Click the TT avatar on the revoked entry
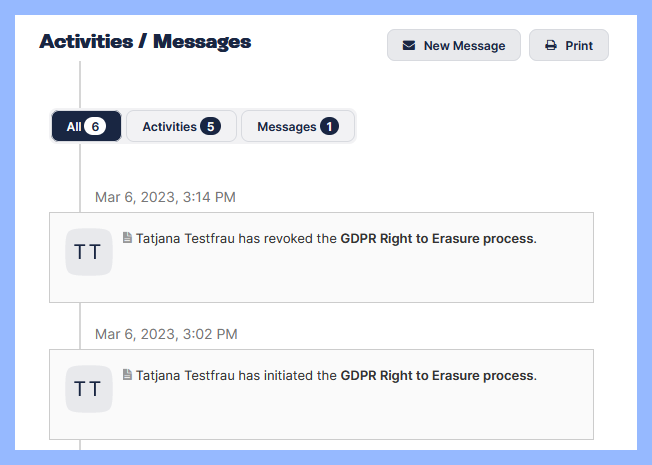 click(x=88, y=252)
